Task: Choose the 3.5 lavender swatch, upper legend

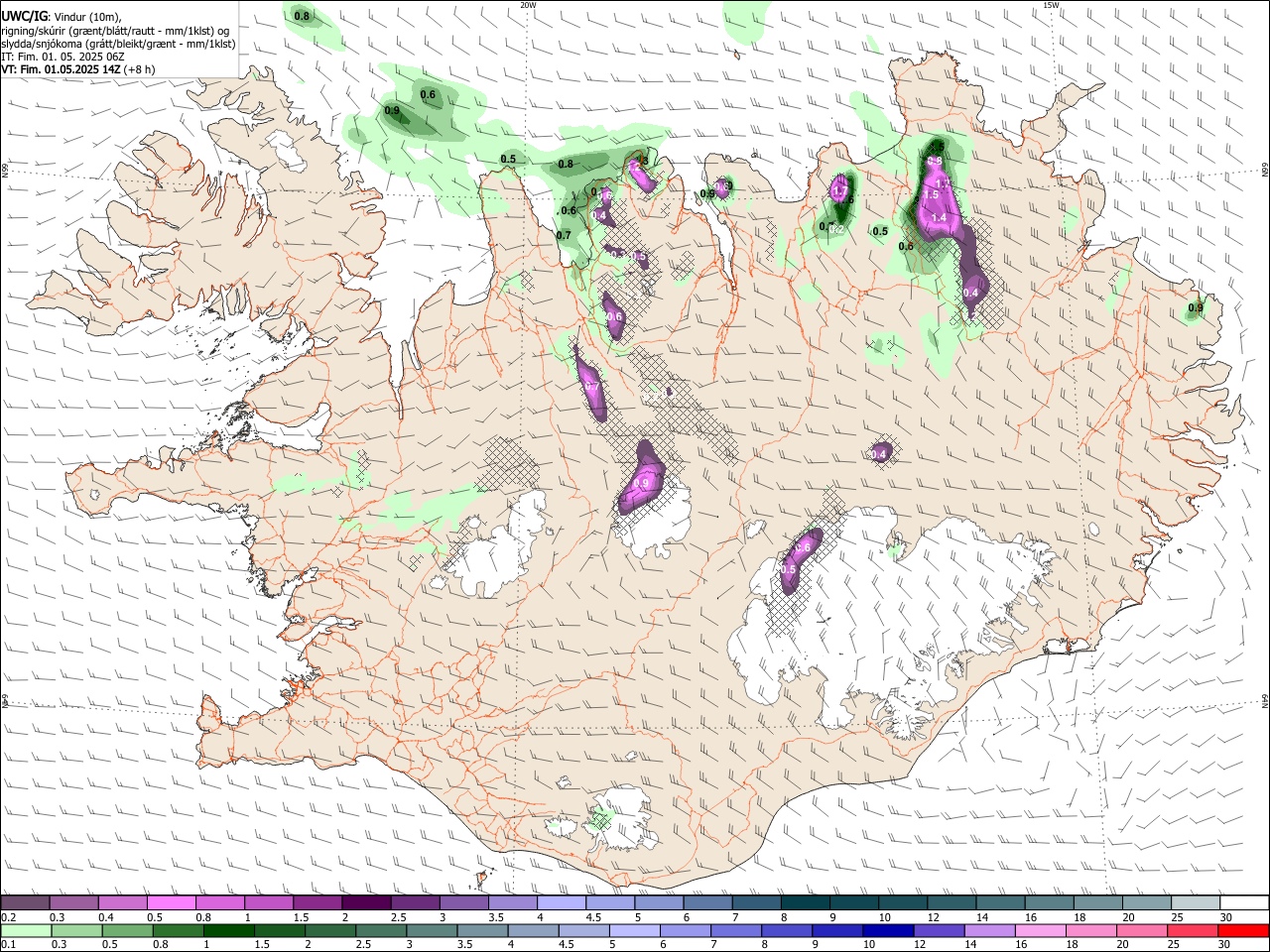Action: click(513, 902)
